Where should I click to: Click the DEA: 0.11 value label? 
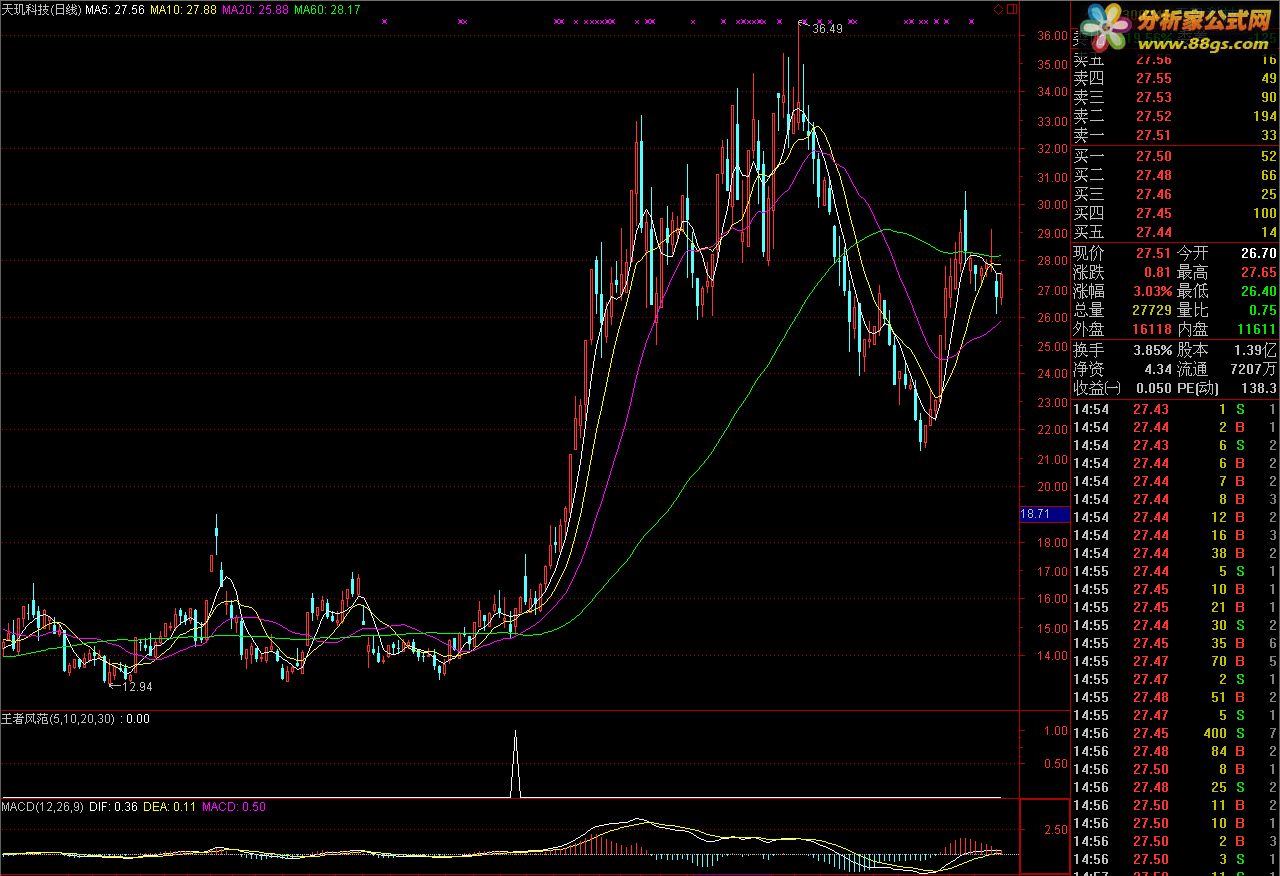[169, 806]
